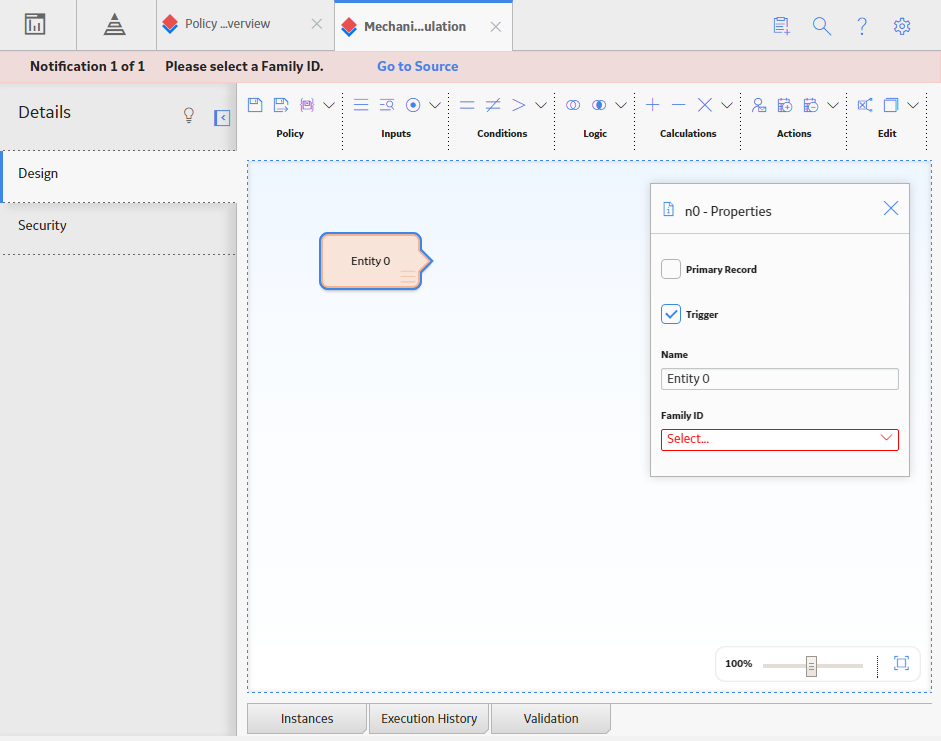Expand the Actions group dropdown chevron

[x=833, y=105]
